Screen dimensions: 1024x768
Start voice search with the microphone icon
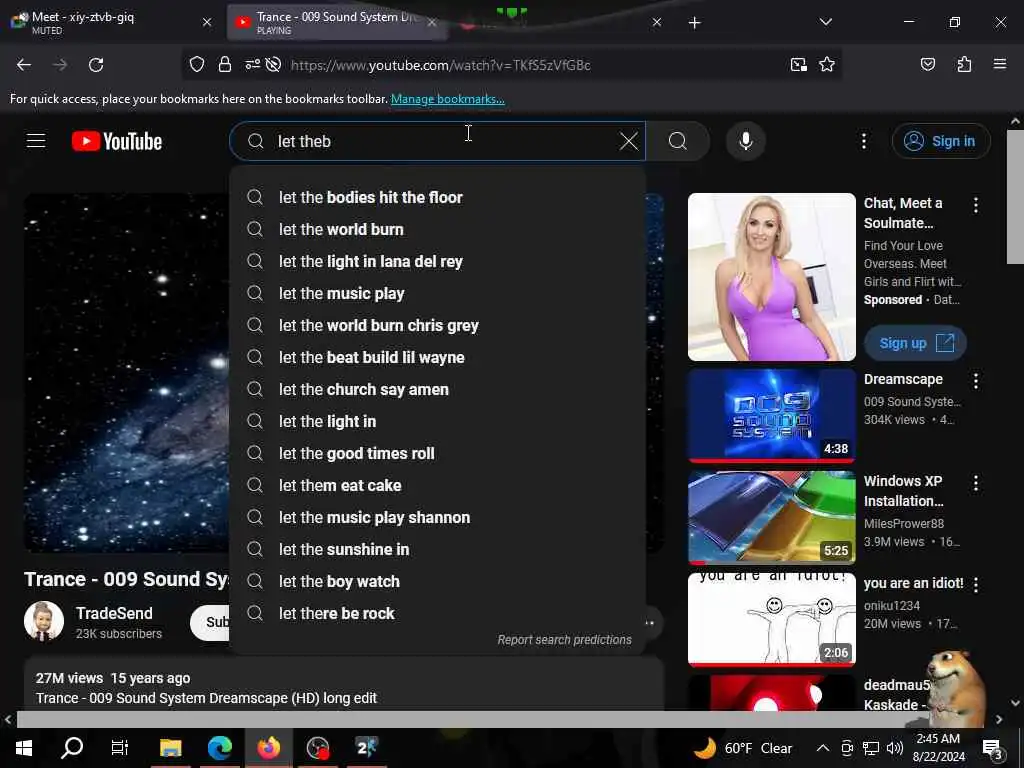[746, 141]
